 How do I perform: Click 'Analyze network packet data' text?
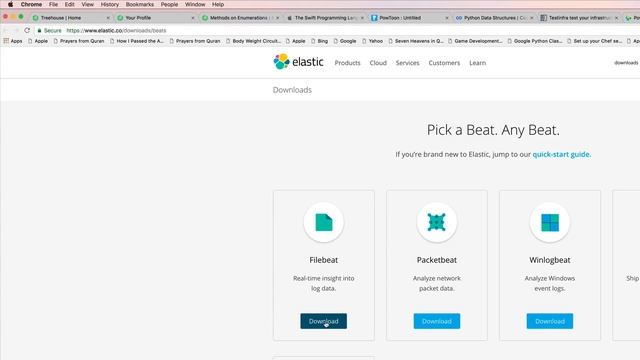click(x=437, y=283)
